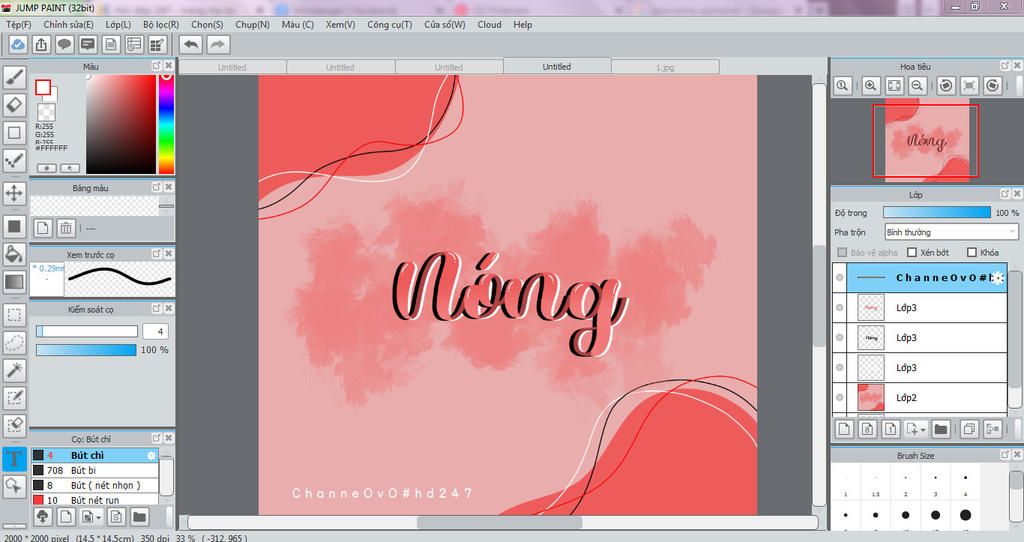Zoom out using navigator minus magnifier
The width and height of the screenshot is (1024, 542).
pos(918,86)
